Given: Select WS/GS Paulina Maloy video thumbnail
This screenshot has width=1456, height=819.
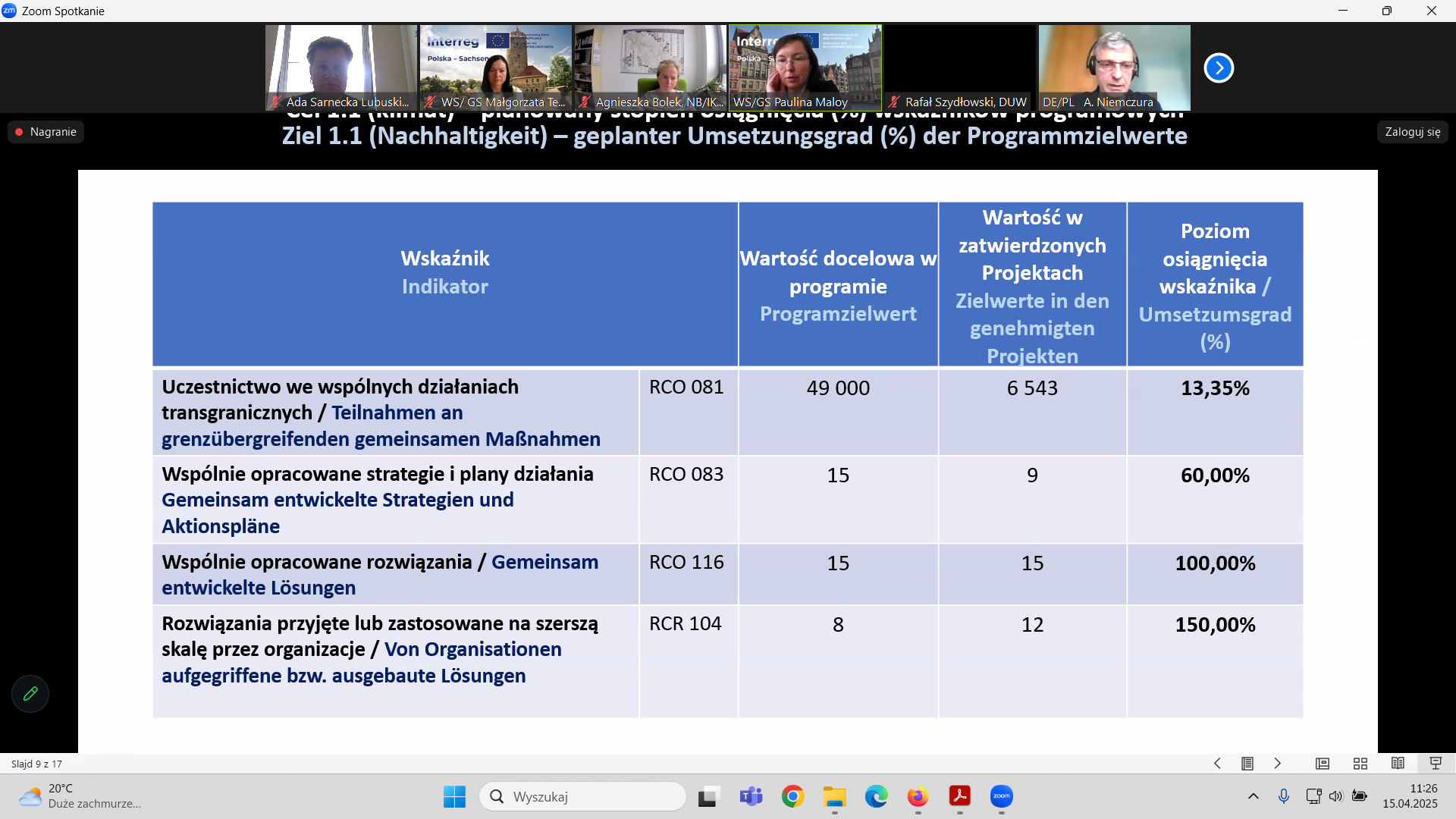Looking at the screenshot, I should pyautogui.click(x=805, y=67).
